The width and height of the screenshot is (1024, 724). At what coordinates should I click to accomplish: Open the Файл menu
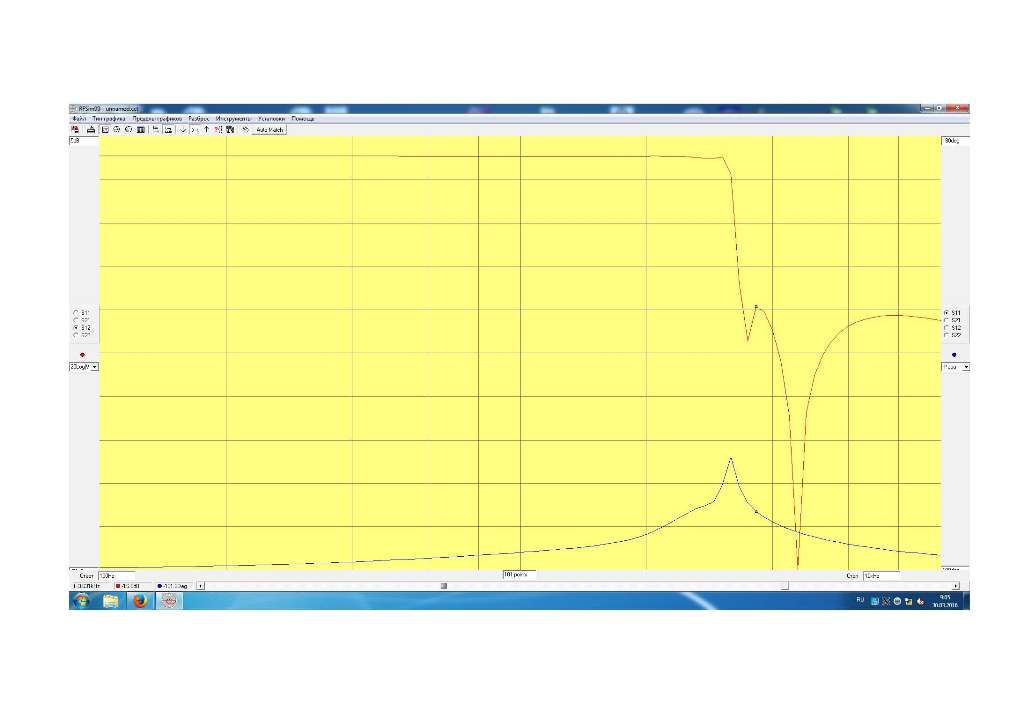tap(79, 118)
